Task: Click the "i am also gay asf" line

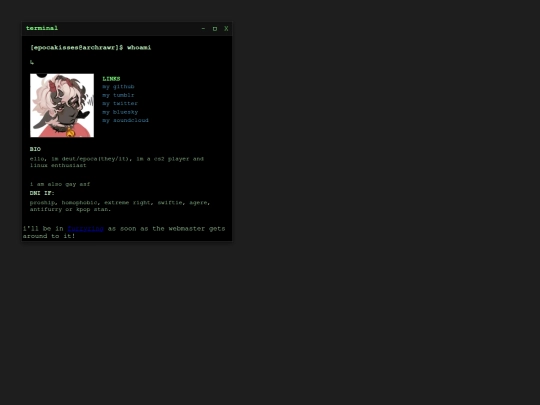Action: point(60,184)
